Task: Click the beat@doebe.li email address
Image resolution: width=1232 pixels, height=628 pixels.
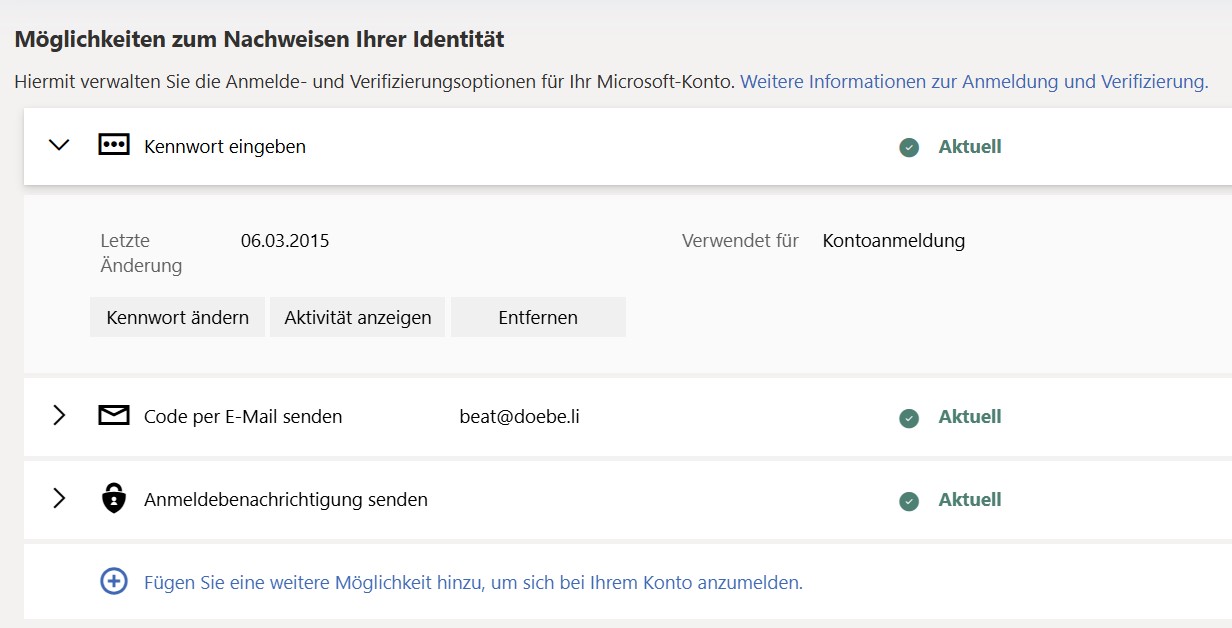Action: (519, 417)
